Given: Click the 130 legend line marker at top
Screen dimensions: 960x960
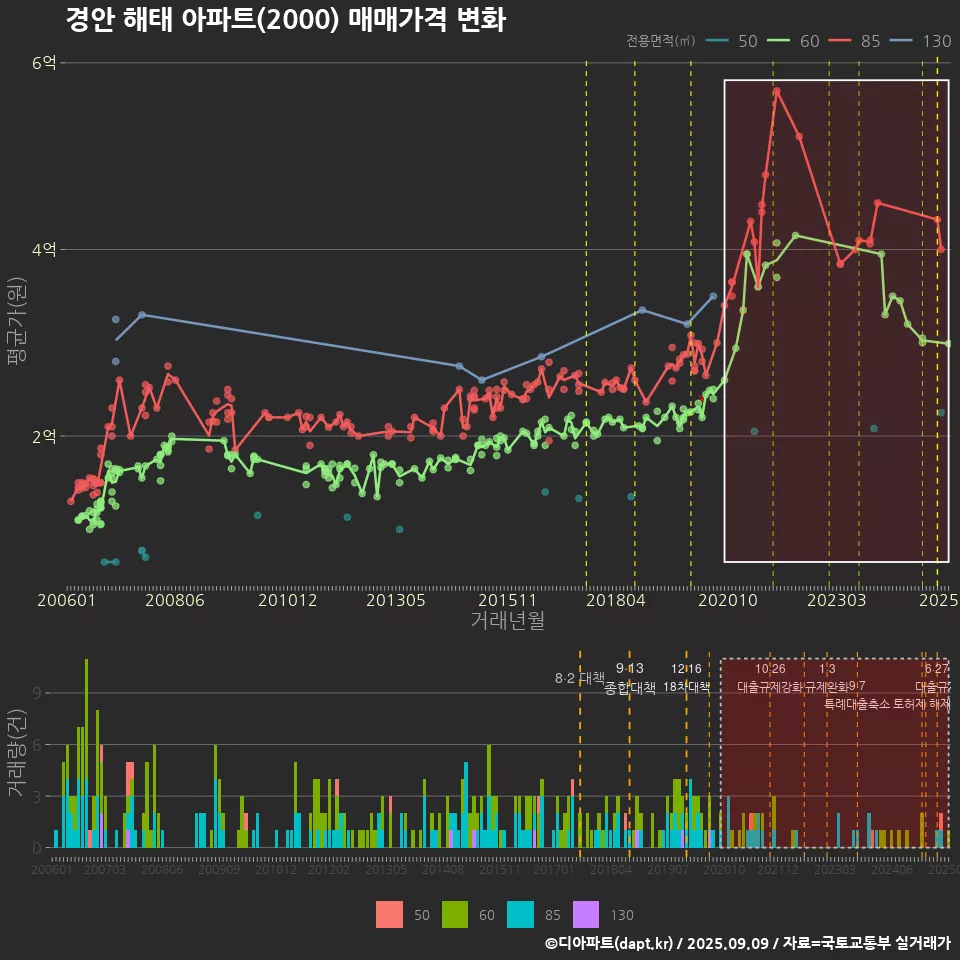Looking at the screenshot, I should pos(901,41).
